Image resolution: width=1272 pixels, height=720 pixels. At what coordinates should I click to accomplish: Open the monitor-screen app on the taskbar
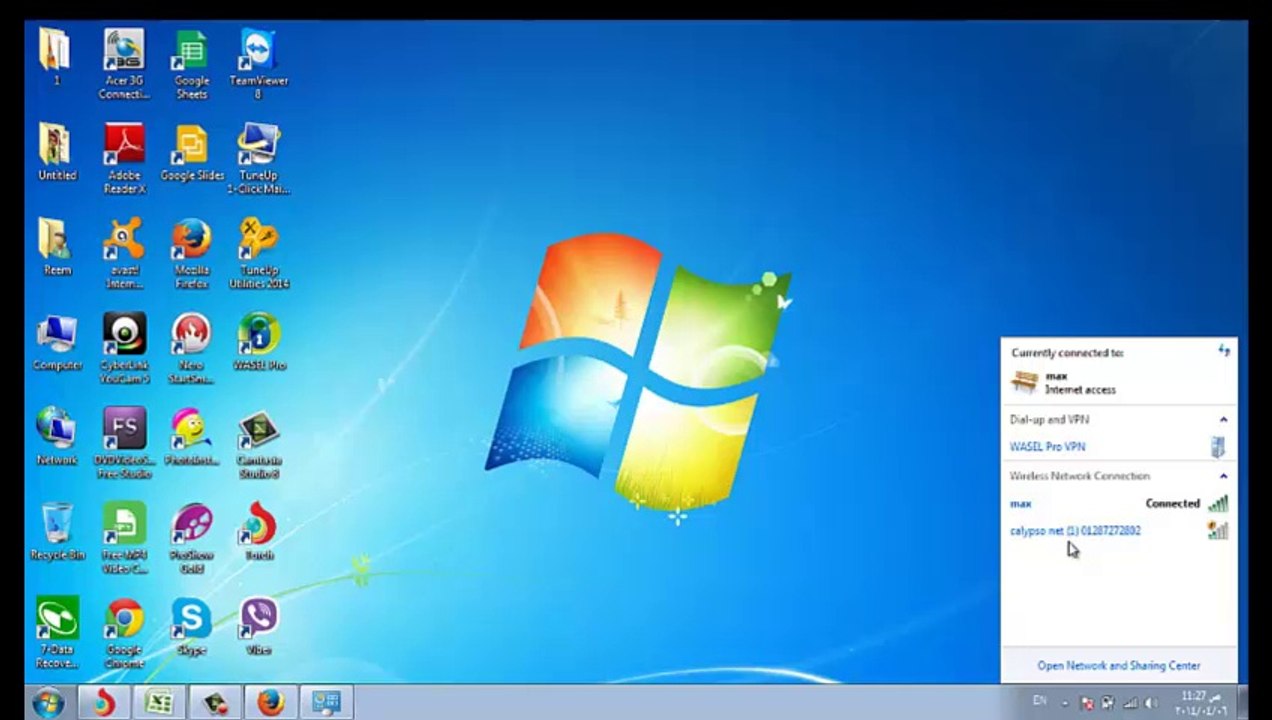(x=326, y=703)
